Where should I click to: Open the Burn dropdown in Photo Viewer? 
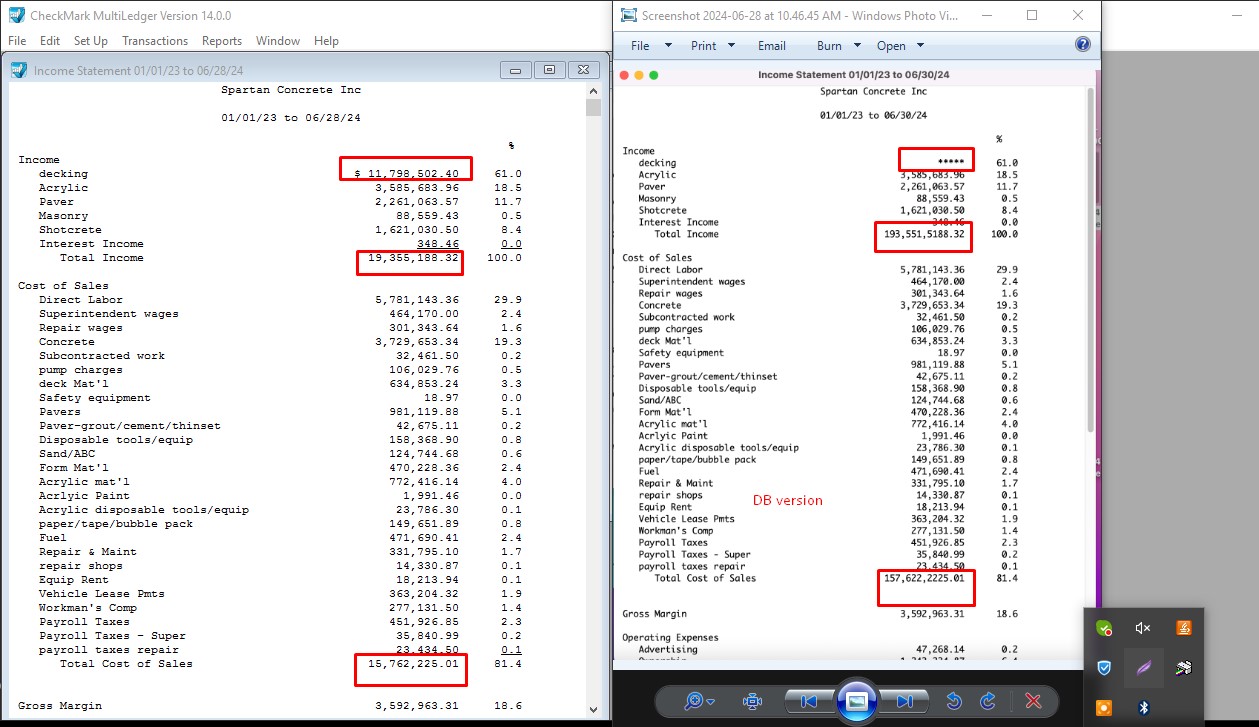point(838,45)
